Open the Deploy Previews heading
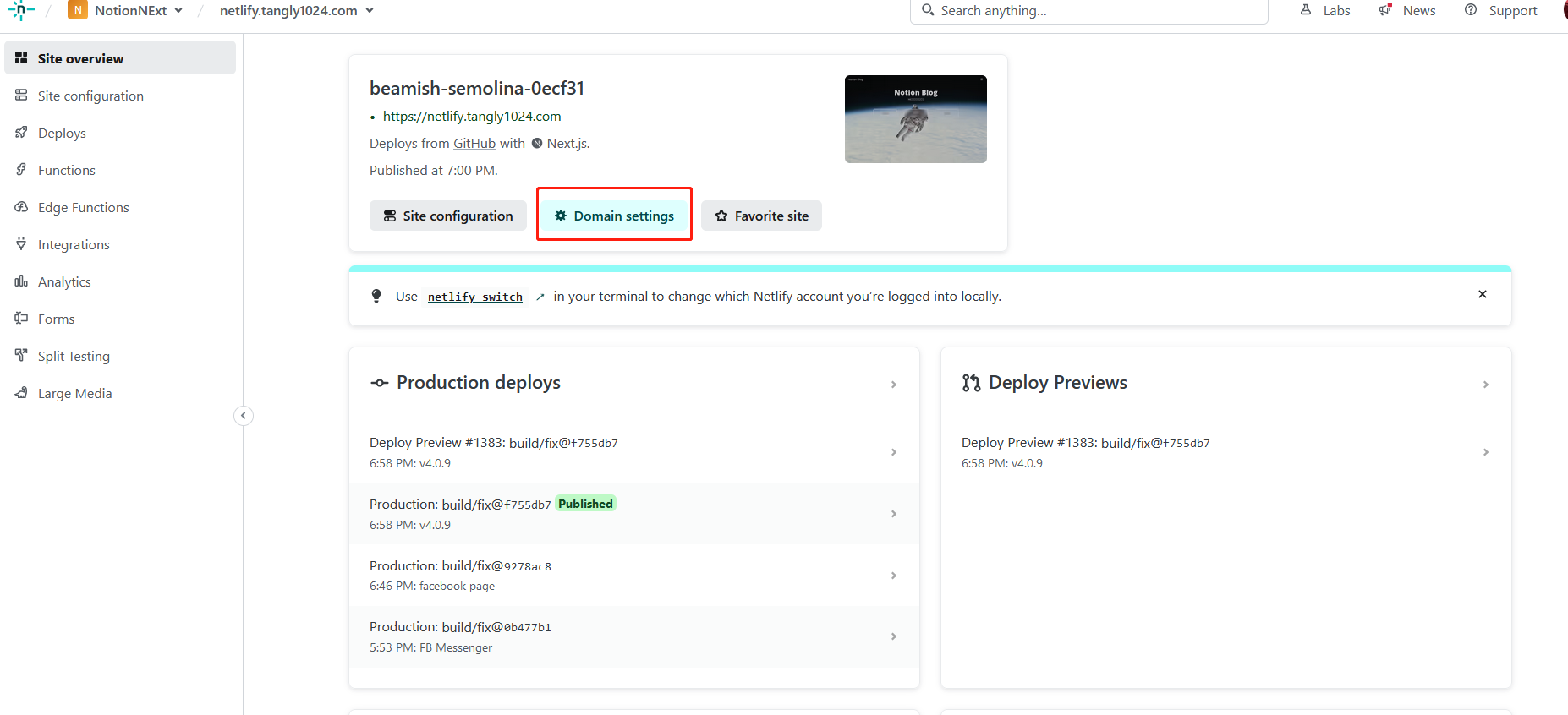Viewport: 1568px width, 715px height. click(x=1058, y=383)
